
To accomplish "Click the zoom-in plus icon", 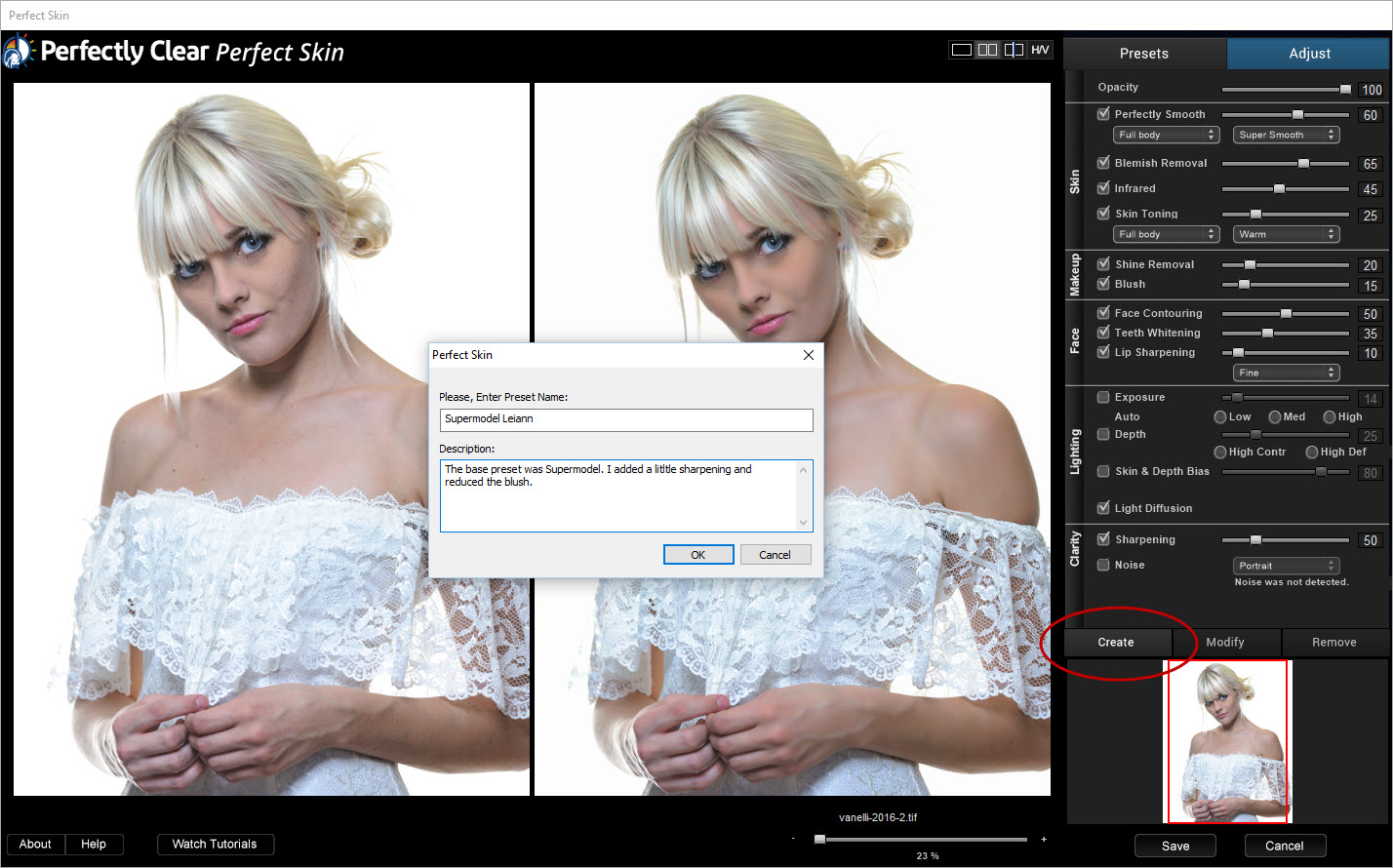I will click(x=1044, y=839).
